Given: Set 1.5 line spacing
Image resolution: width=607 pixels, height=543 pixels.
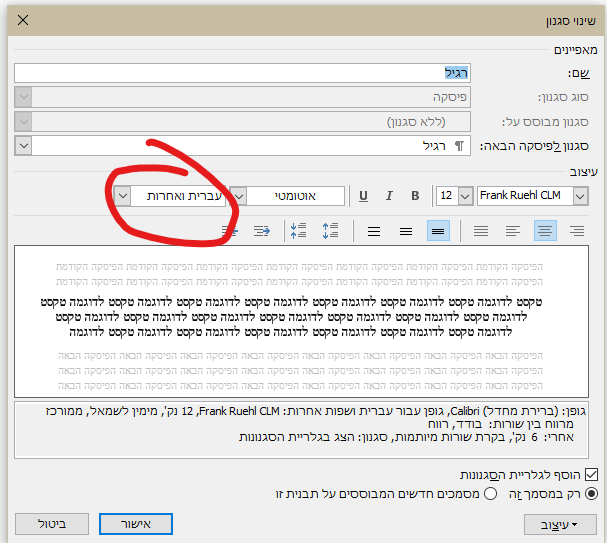Looking at the screenshot, I should (x=406, y=231).
